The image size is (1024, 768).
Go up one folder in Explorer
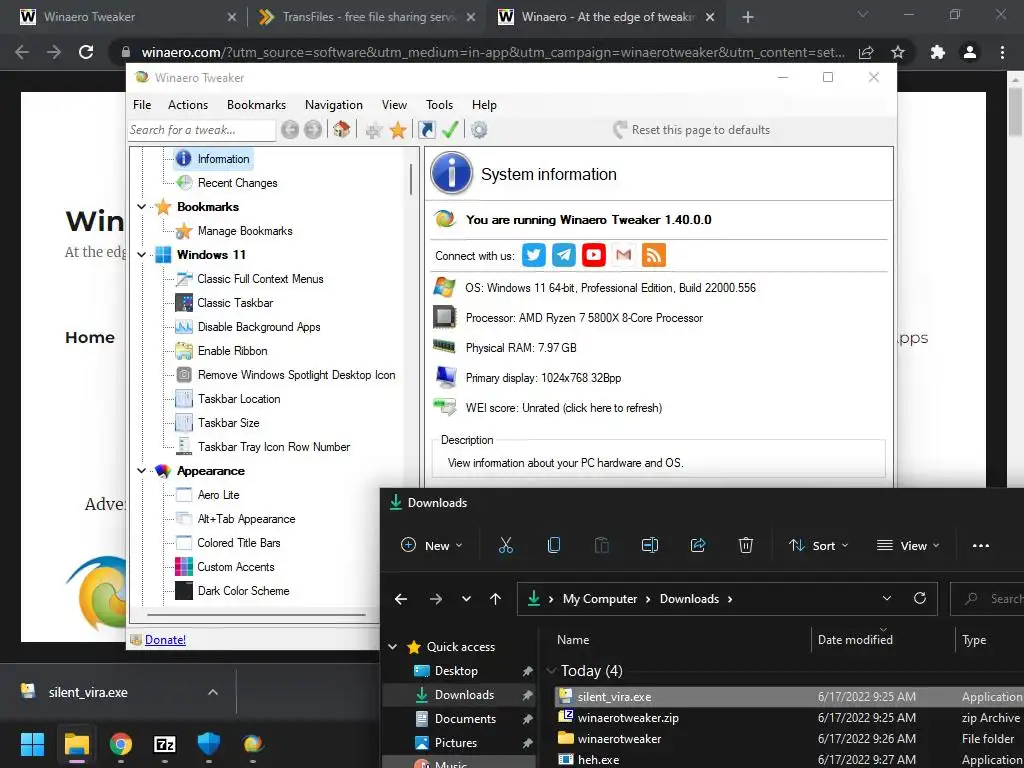coord(496,599)
